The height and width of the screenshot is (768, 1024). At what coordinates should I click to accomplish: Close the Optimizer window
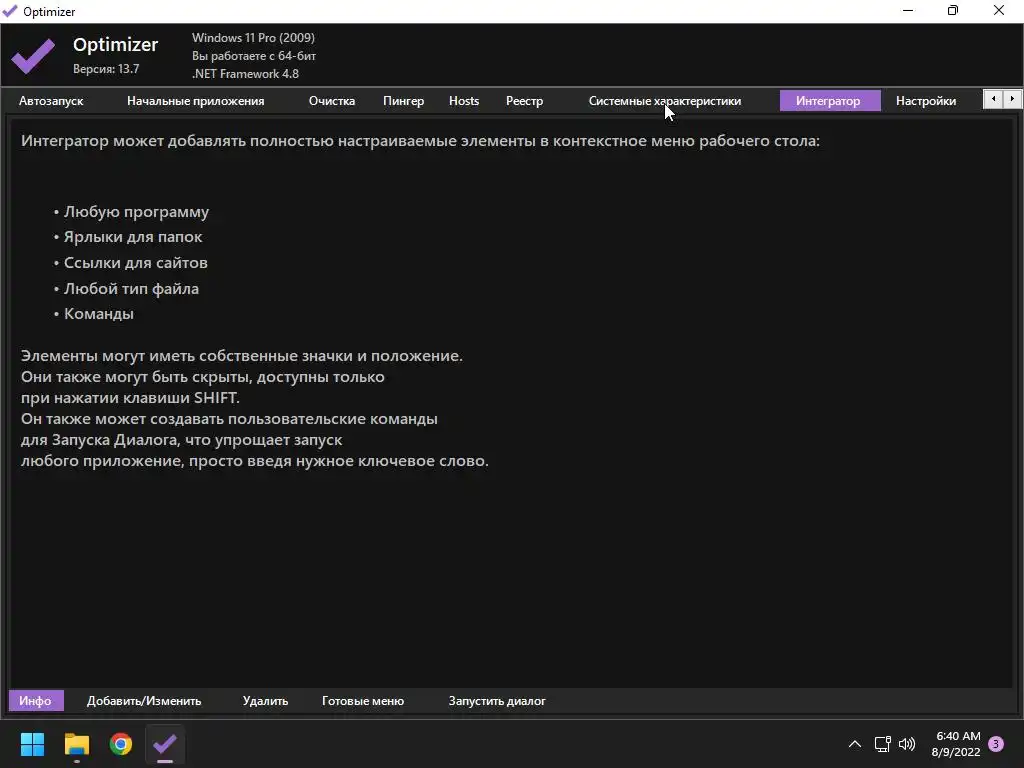999,10
